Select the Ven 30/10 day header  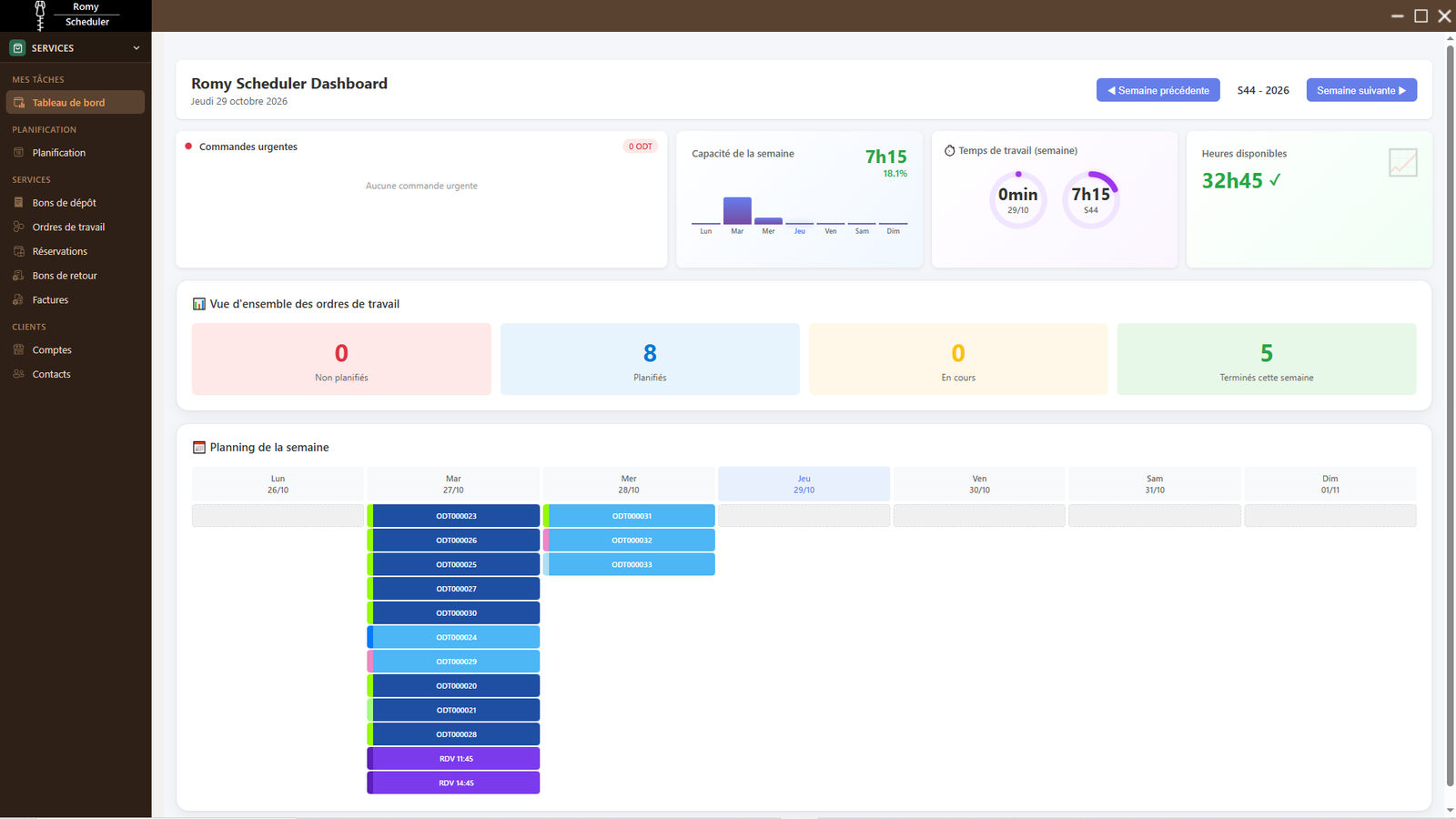coord(979,484)
